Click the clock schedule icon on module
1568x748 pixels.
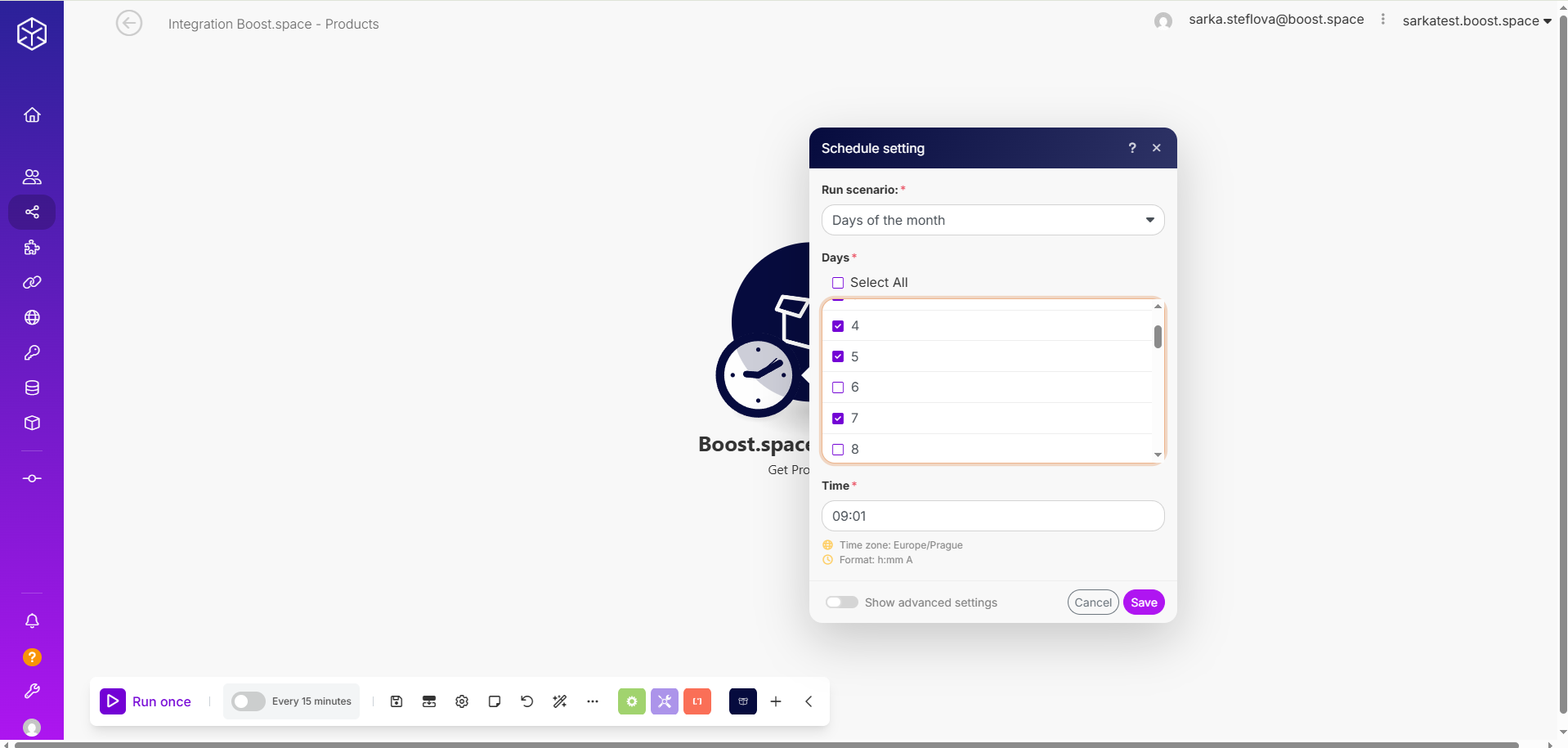[758, 375]
